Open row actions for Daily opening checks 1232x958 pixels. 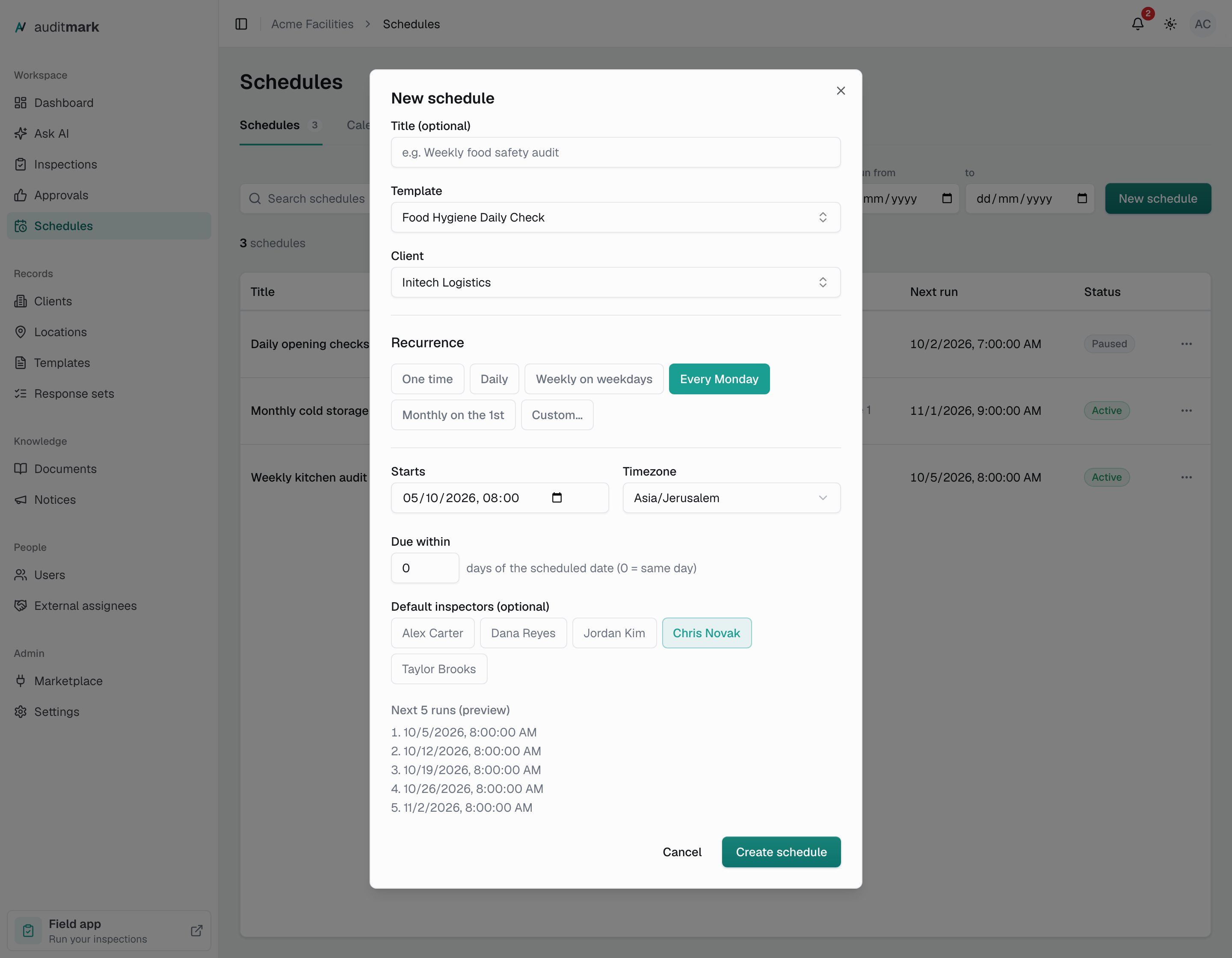tap(1186, 344)
